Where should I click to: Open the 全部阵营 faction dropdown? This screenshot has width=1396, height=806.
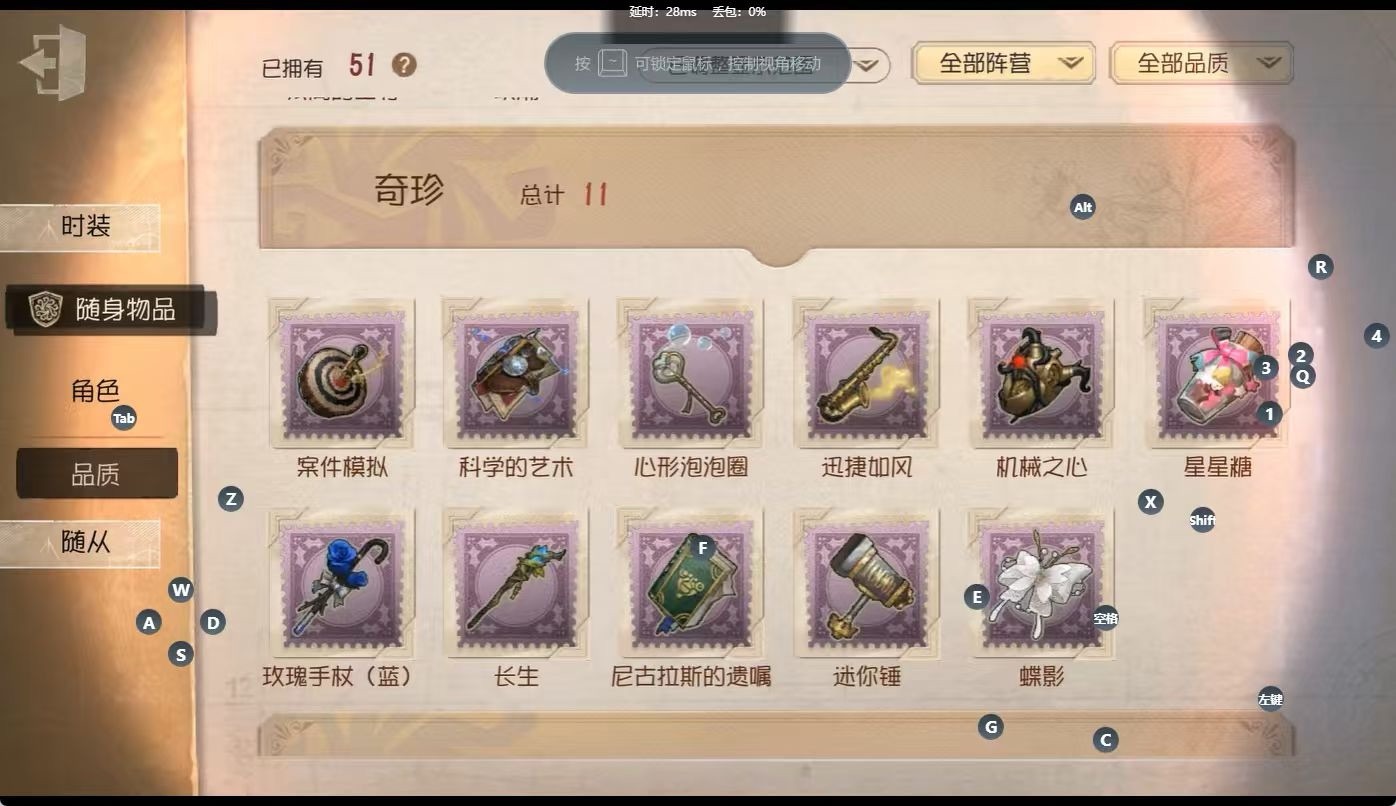1003,63
